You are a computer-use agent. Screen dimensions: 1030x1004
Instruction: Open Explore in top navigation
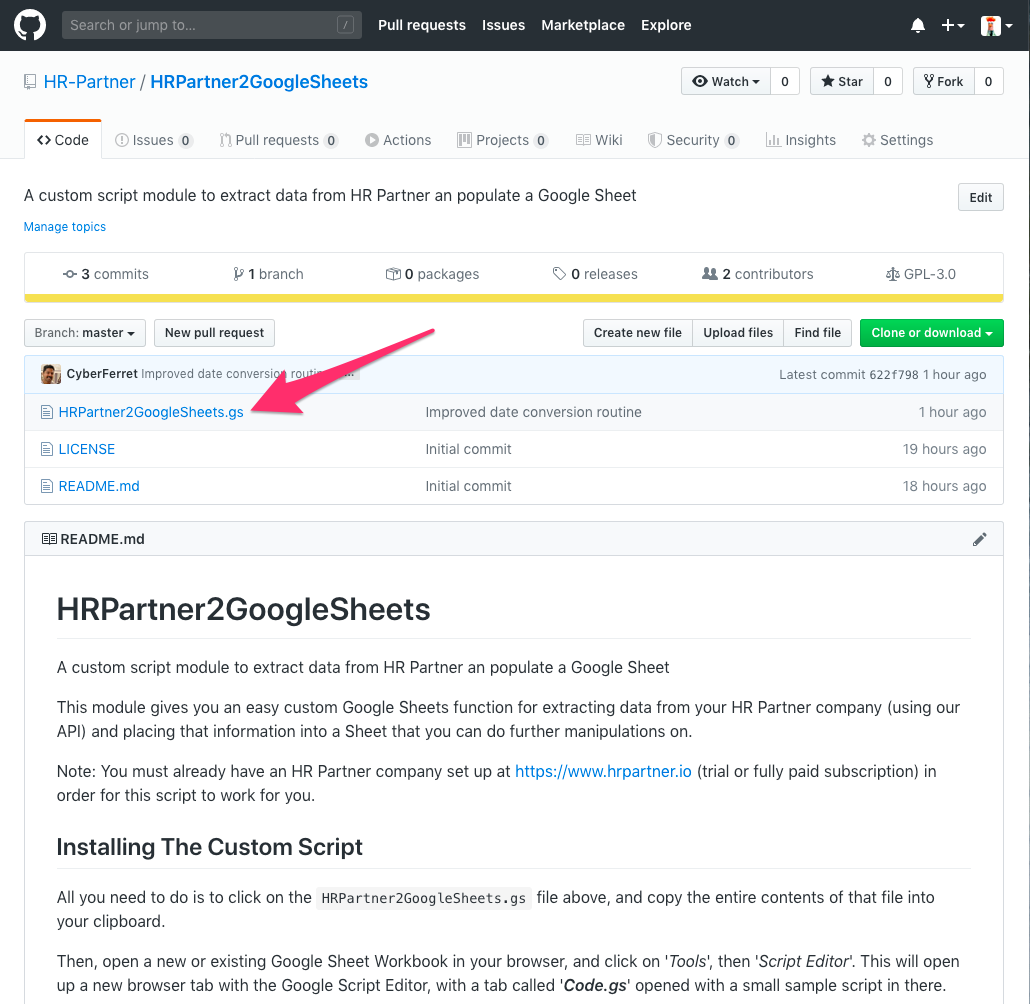666,25
